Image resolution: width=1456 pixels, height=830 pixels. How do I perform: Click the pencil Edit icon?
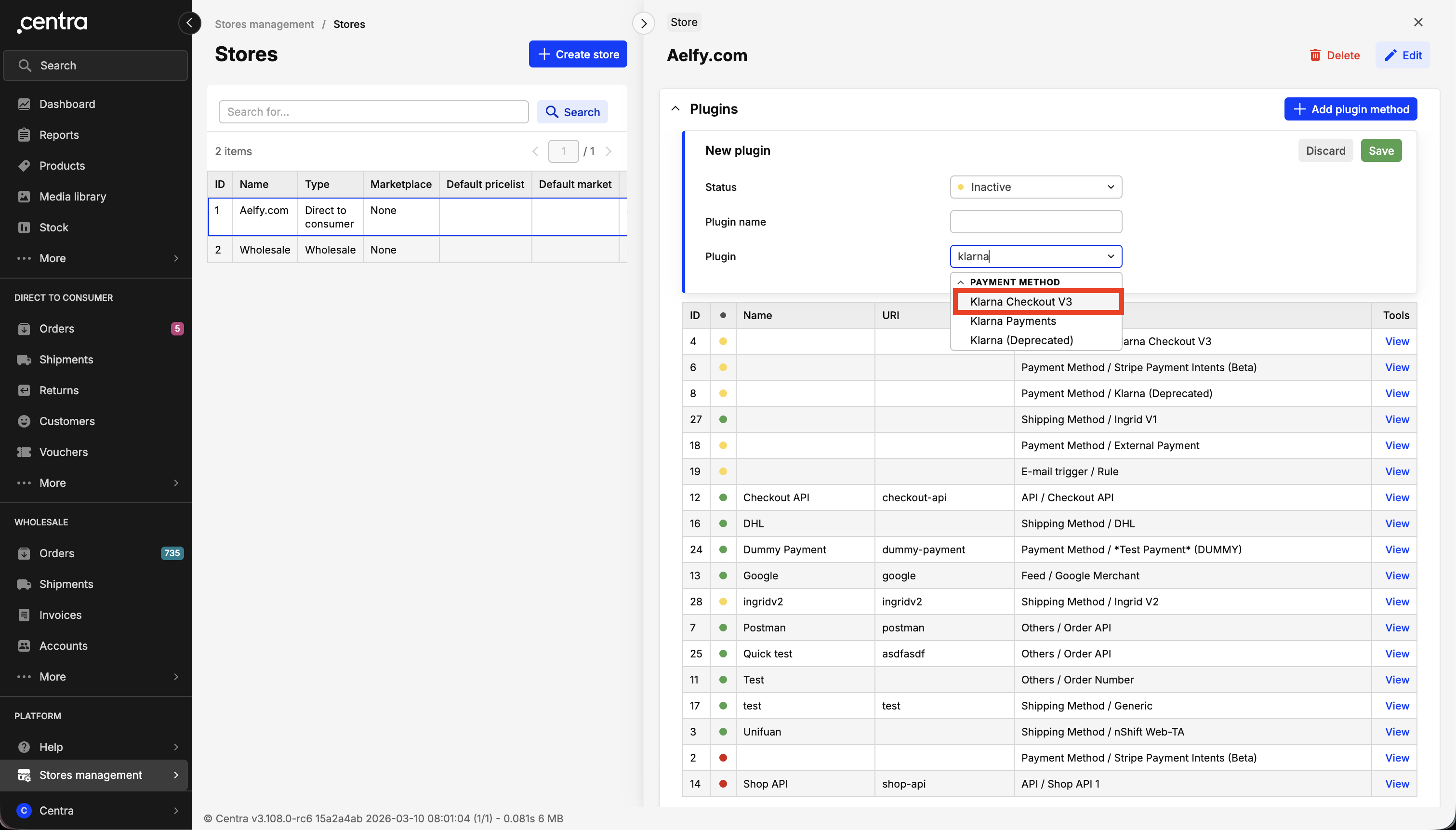[x=1390, y=55]
